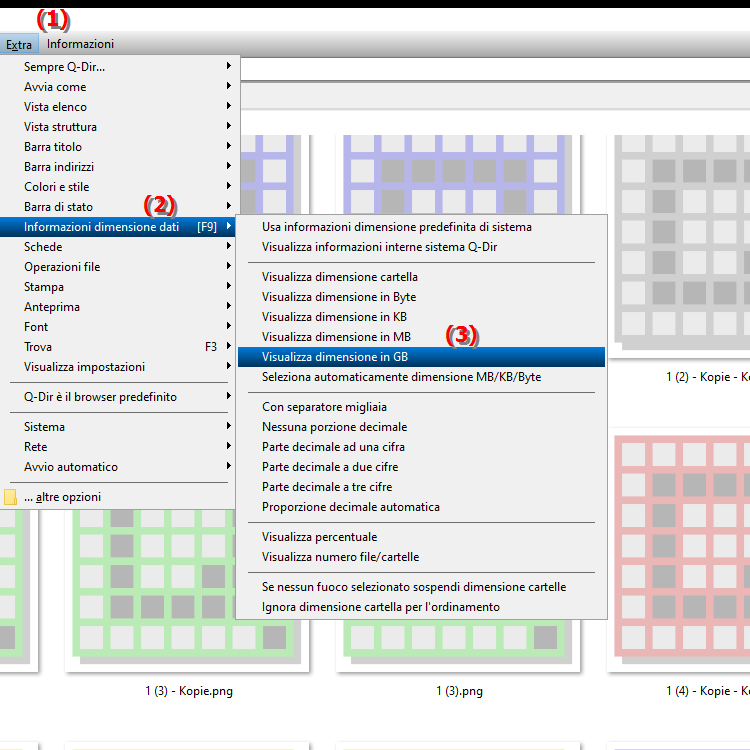Toggle Con separatore migliaia
This screenshot has width=750, height=750.
pos(421,407)
